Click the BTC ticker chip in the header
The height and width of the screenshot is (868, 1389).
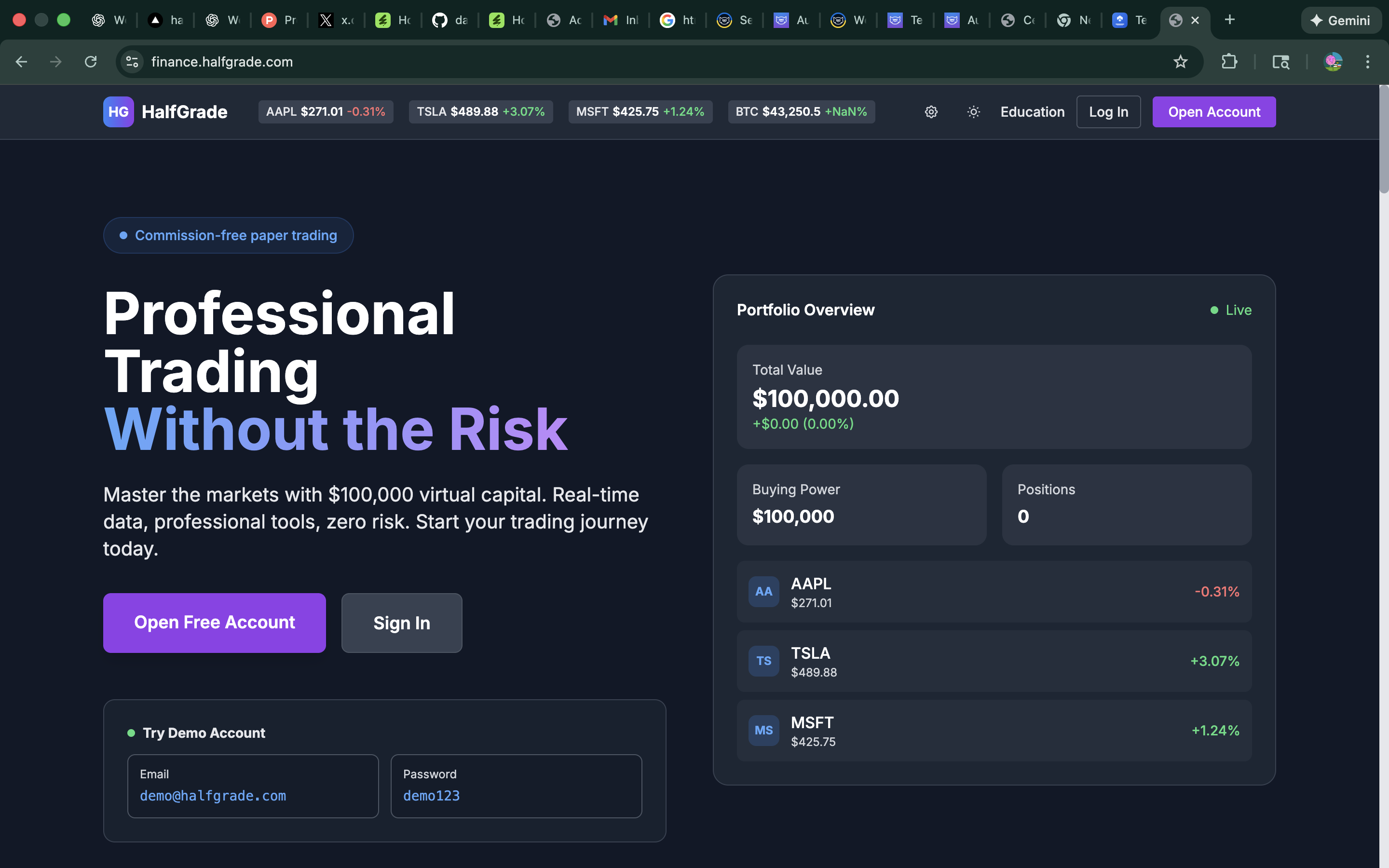coord(801,112)
